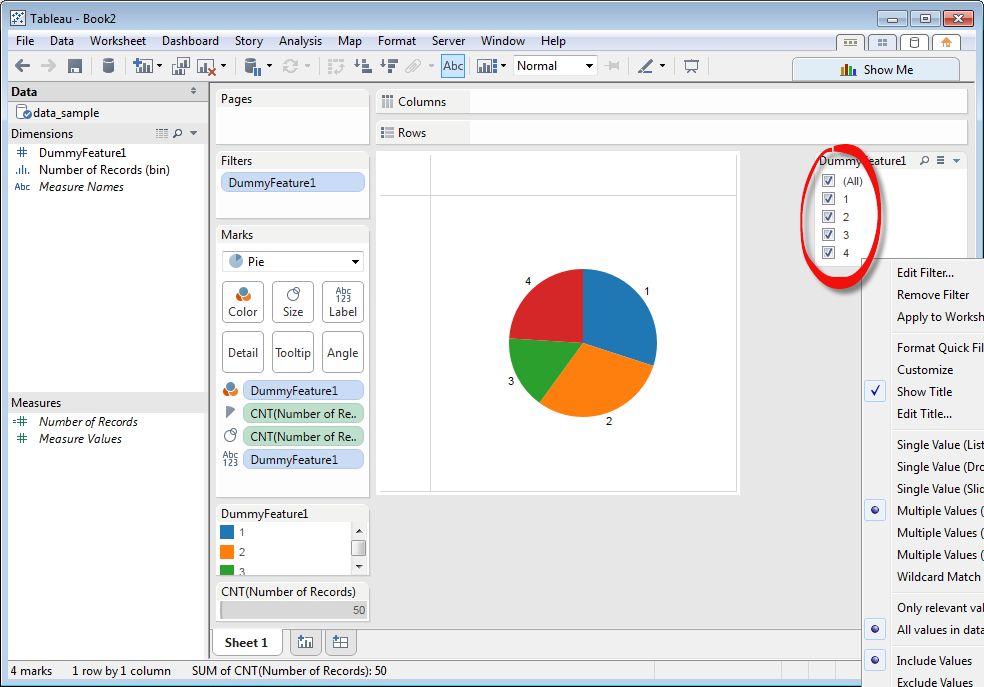Image resolution: width=984 pixels, height=687 pixels.
Task: Click the pause auto updates icon
Action: point(253,67)
